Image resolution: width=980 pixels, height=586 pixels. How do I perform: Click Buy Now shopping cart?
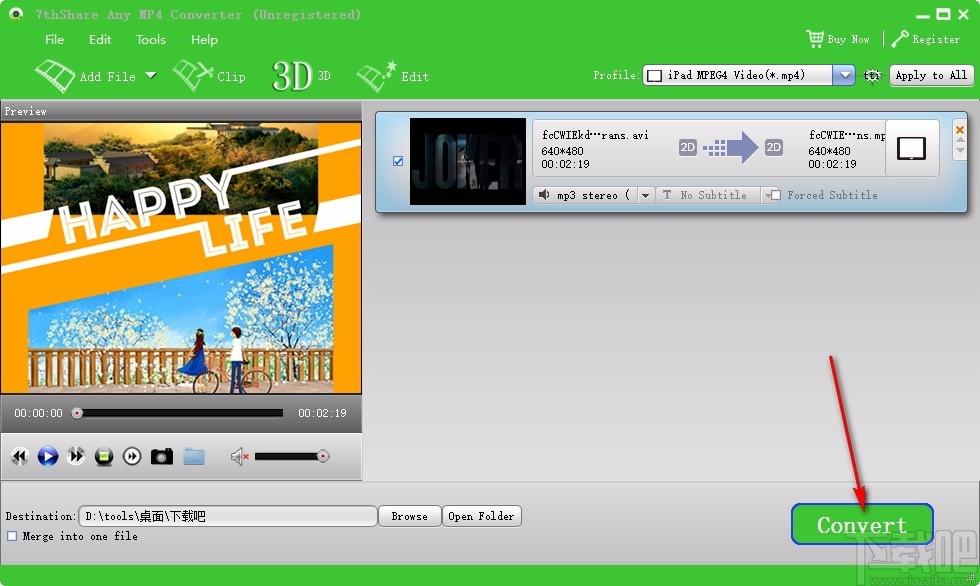pos(838,39)
